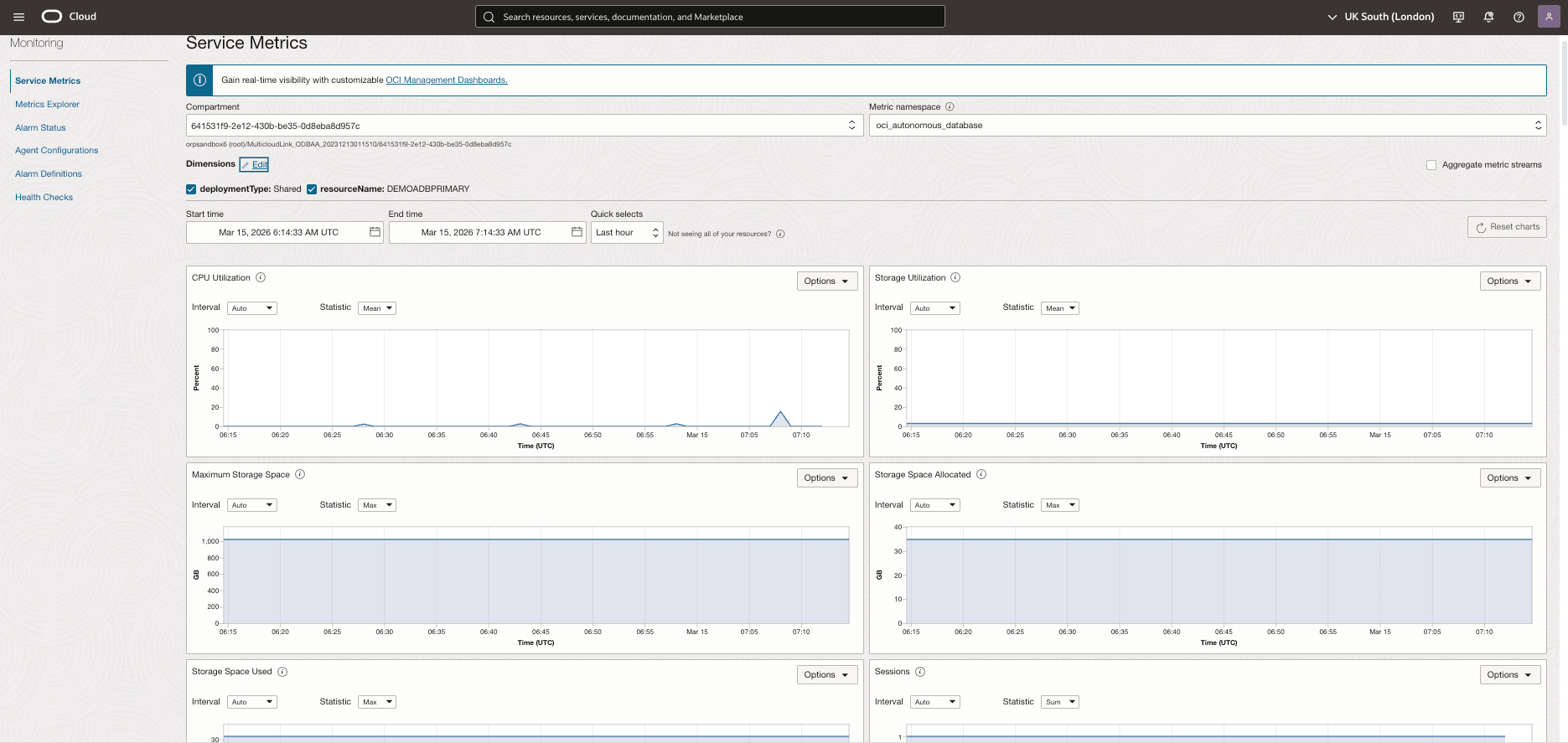The height and width of the screenshot is (743, 1568).
Task: Open Storage Space Used Interval dropdown
Action: [x=251, y=702]
